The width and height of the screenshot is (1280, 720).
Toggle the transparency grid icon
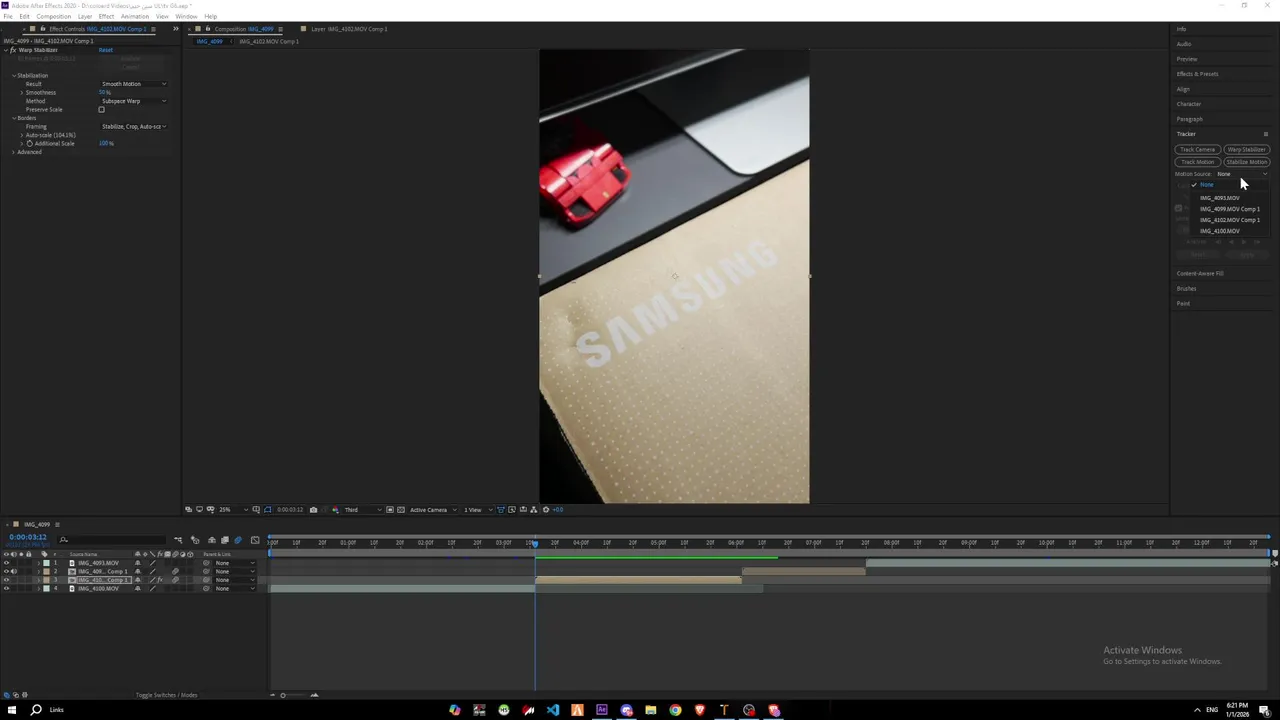pos(401,510)
